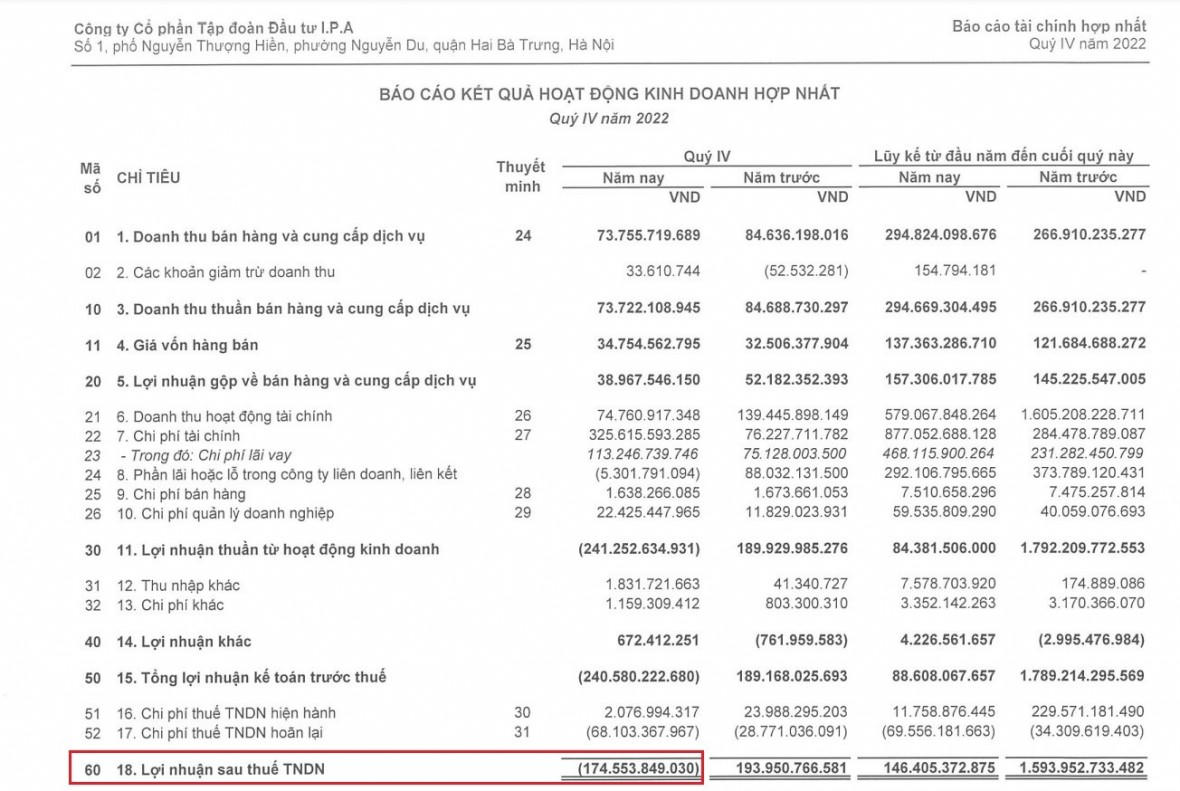Click the gross profit value 38.967.546.150

[x=637, y=381]
